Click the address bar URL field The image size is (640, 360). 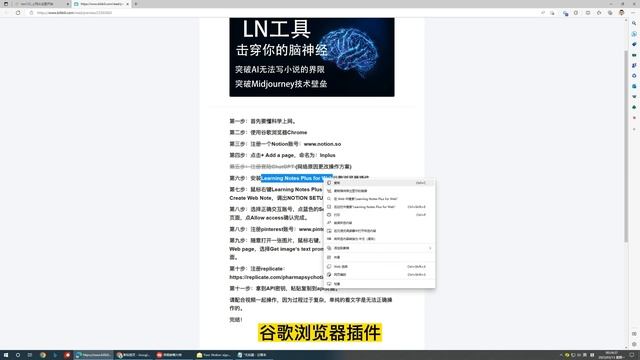286,13
